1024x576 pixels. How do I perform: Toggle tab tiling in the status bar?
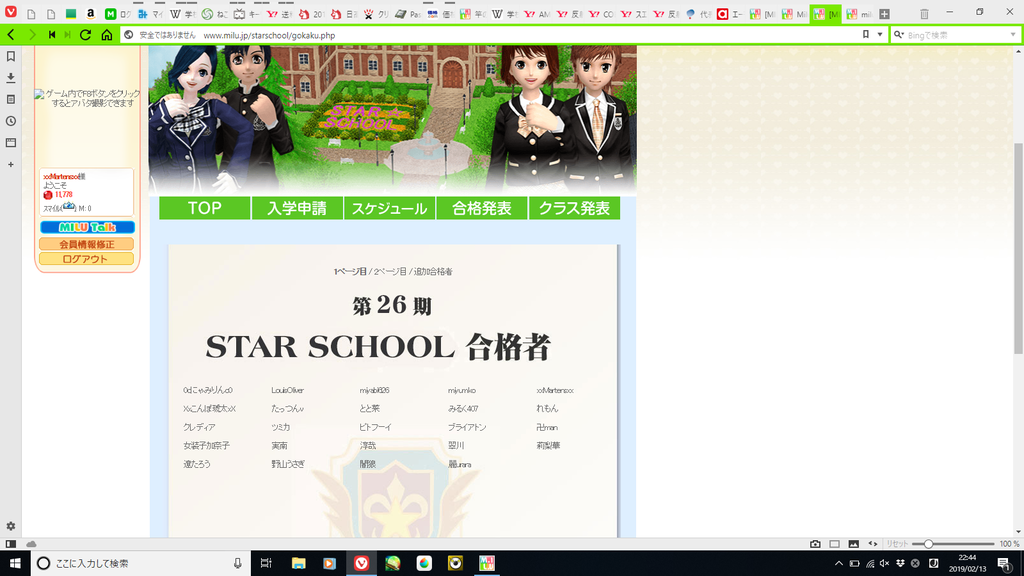[834, 544]
